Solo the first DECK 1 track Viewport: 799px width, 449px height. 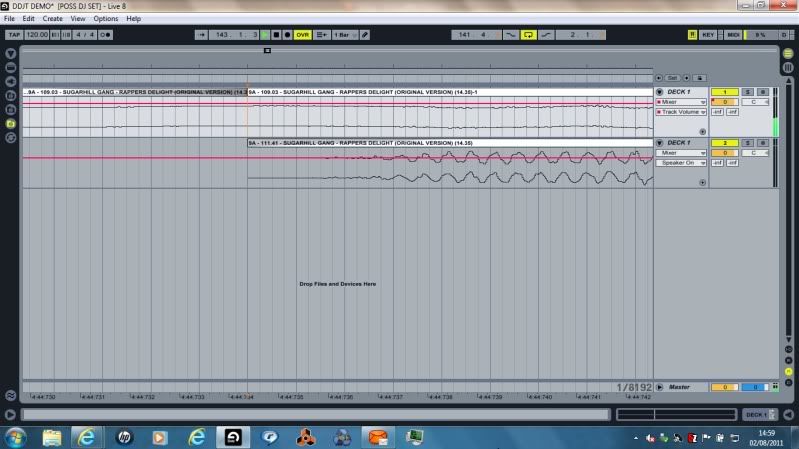747,92
